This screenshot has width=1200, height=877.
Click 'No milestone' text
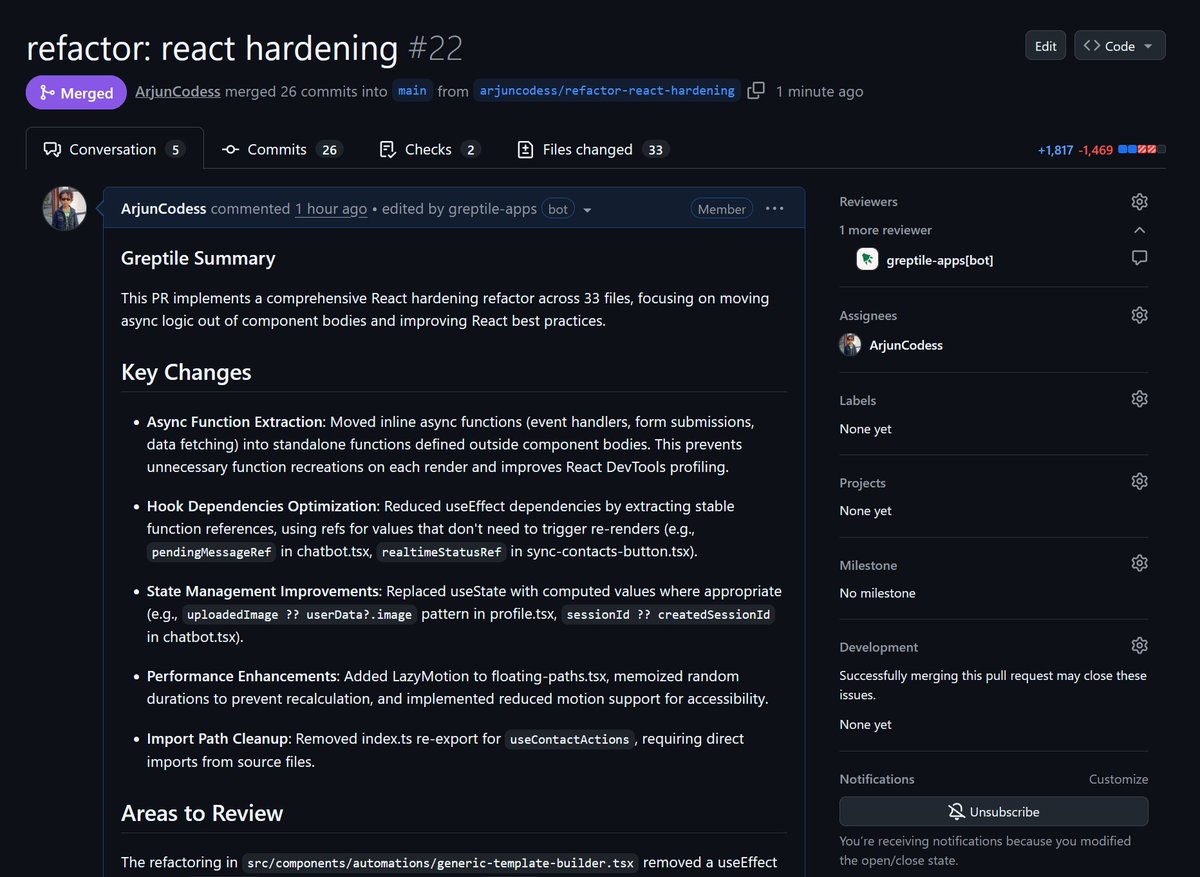[x=877, y=593]
